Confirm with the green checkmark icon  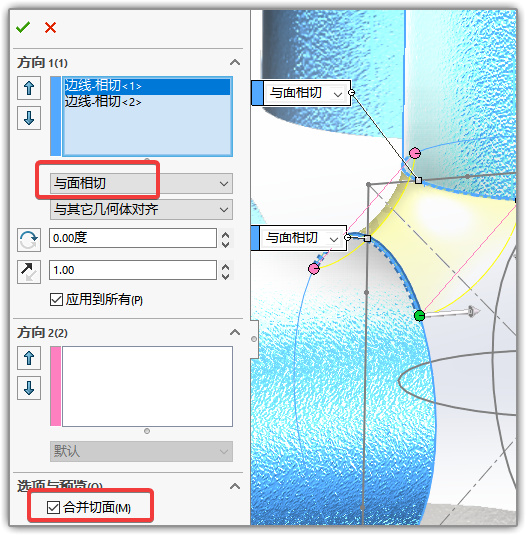pyautogui.click(x=23, y=27)
